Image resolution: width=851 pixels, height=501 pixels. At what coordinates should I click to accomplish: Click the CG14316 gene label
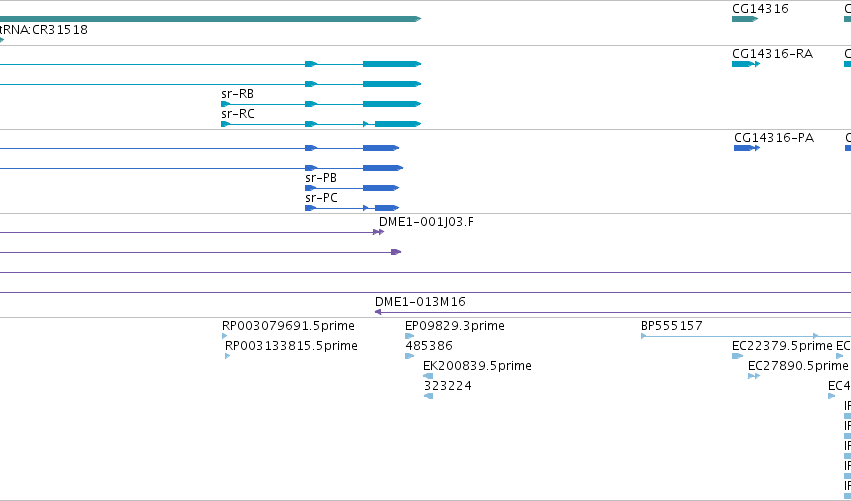coord(760,9)
